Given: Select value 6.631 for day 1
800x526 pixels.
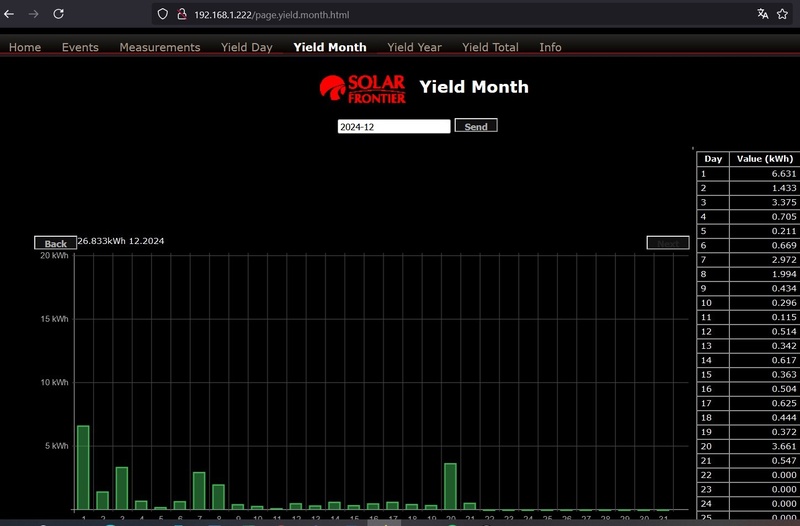Looking at the screenshot, I should 784,173.
